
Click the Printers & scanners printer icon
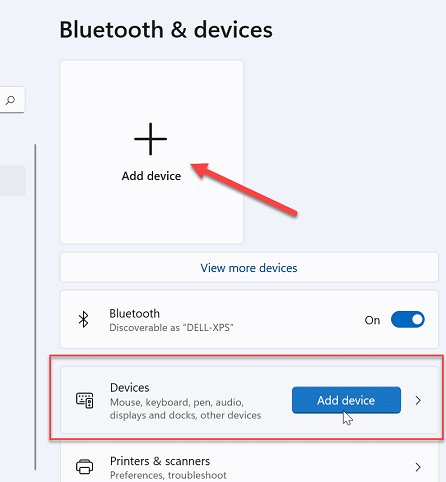[85, 466]
